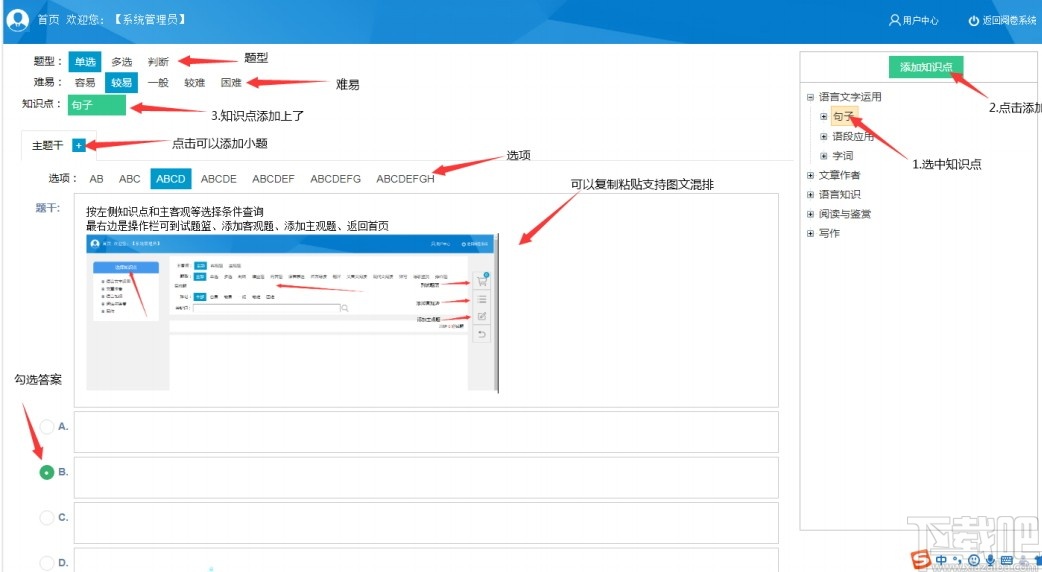Click into option B text field
This screenshot has height=572, width=1042.
pos(426,478)
